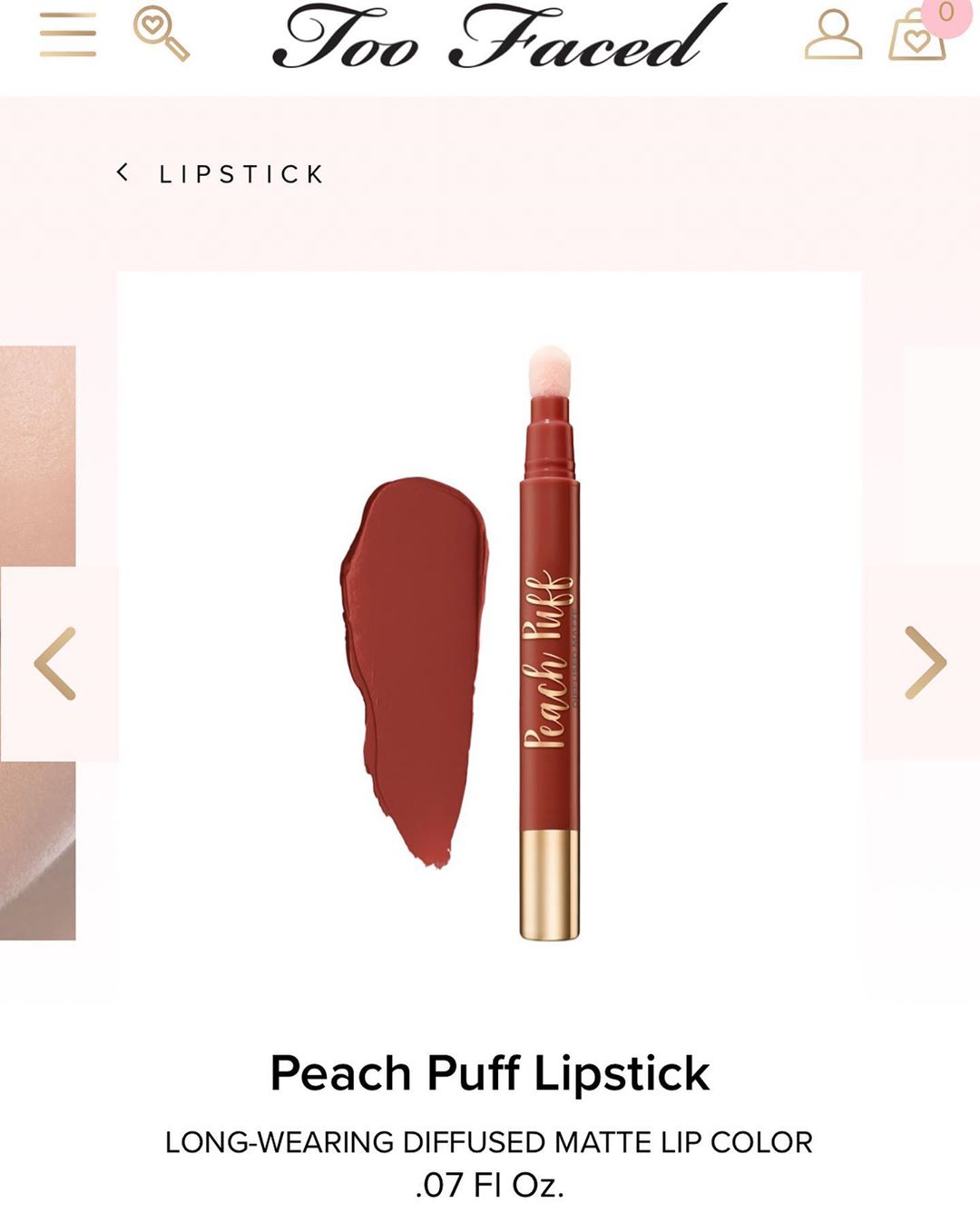The image size is (980, 1222).
Task: Tap the next slide preview on right edge
Action: [941, 454]
